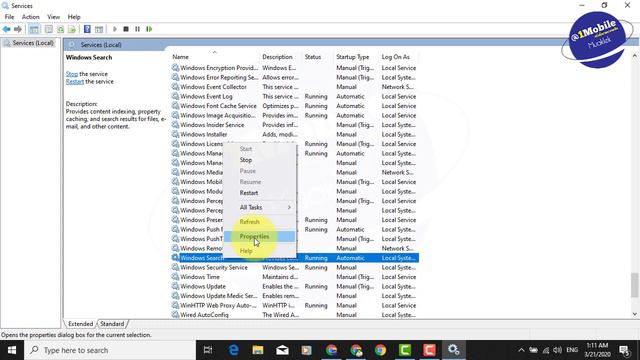The width and height of the screenshot is (640, 360).
Task: Click the taskbar search box
Action: pos(110,350)
